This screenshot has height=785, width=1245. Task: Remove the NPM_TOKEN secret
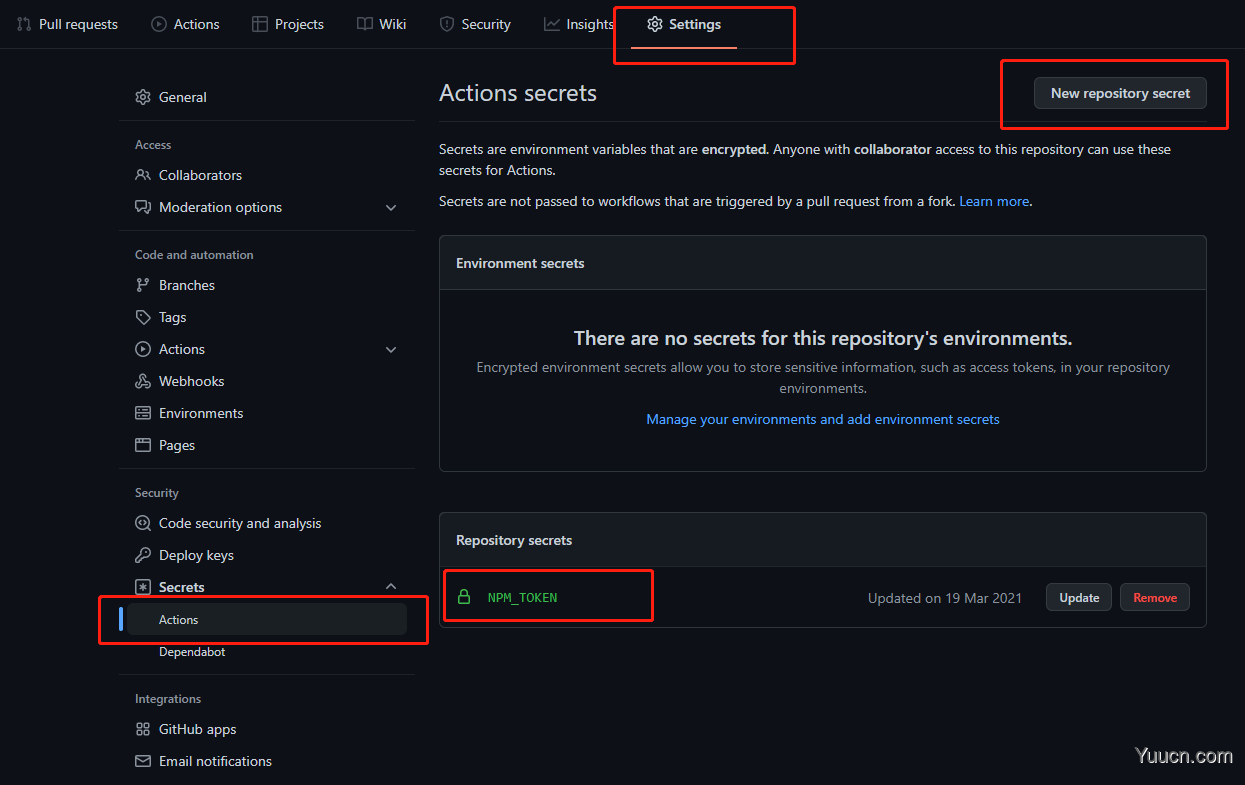point(1155,598)
